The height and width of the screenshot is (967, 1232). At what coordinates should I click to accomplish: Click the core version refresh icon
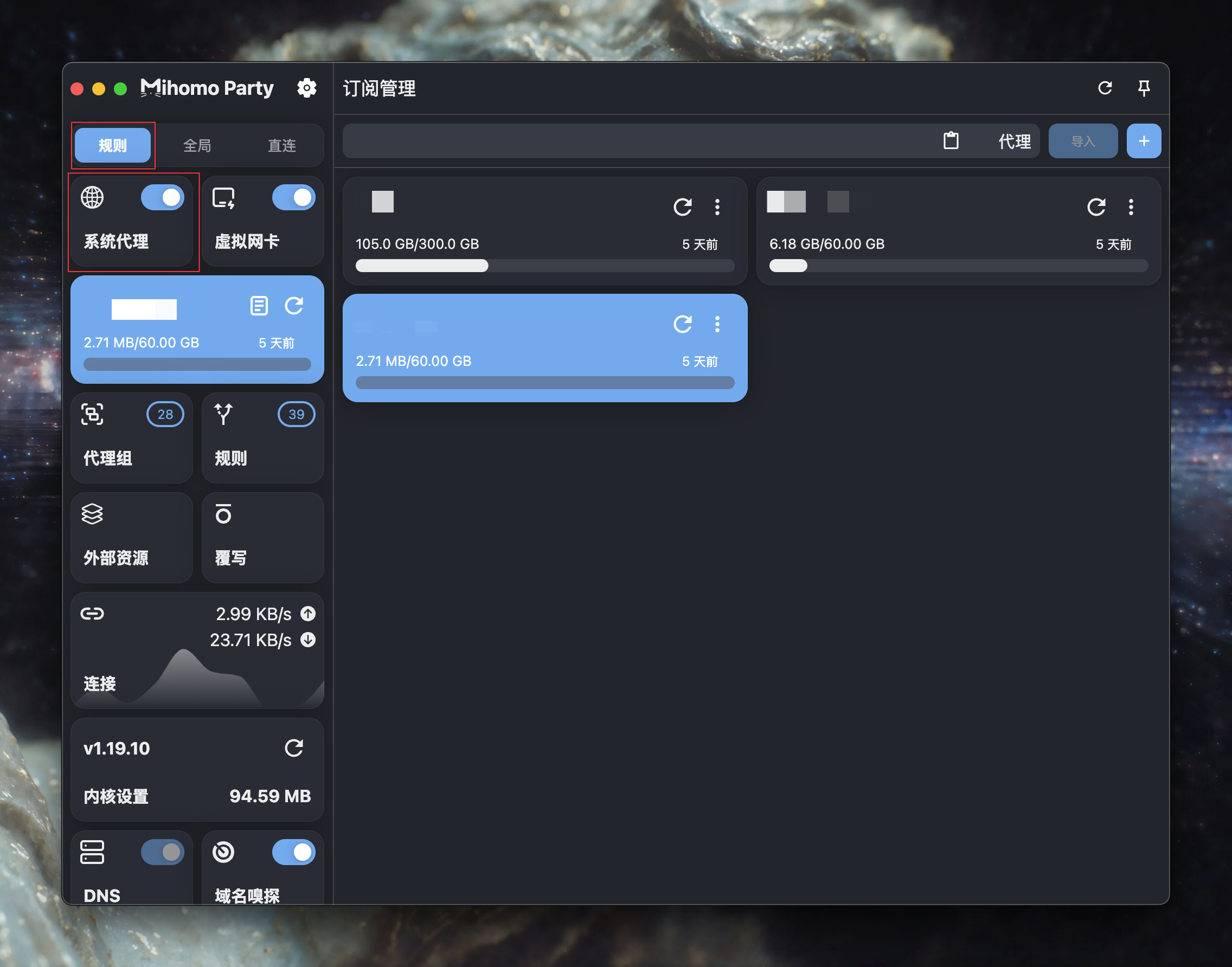click(293, 748)
